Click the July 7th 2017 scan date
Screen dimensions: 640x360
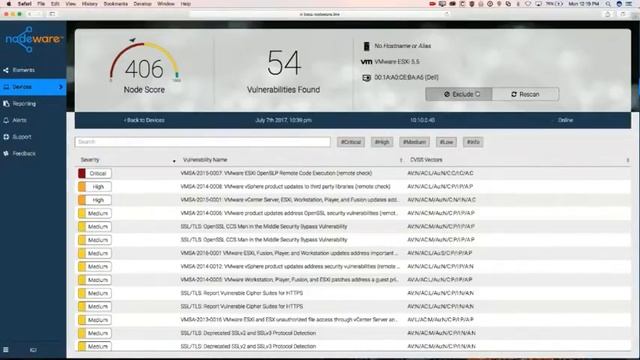click(x=283, y=120)
